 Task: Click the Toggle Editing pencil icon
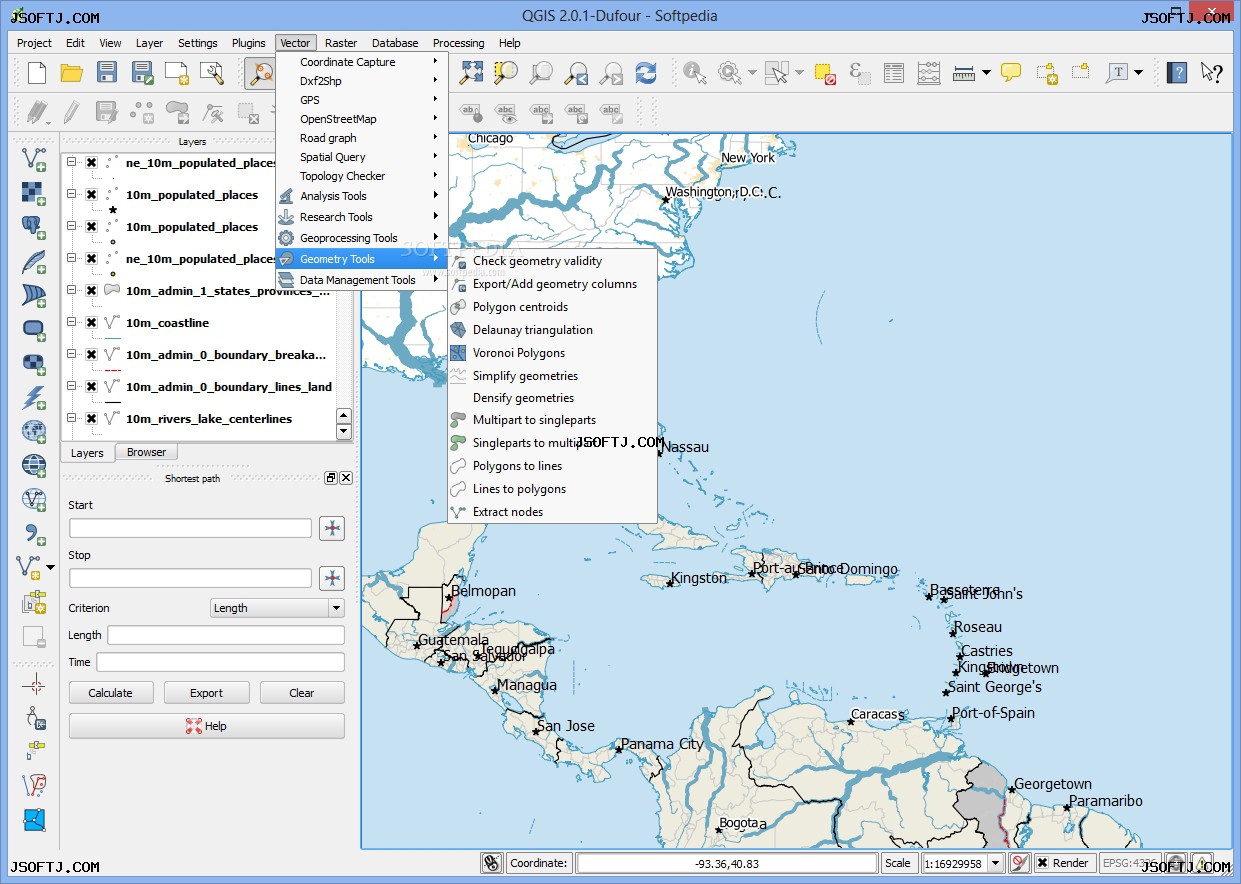click(72, 111)
